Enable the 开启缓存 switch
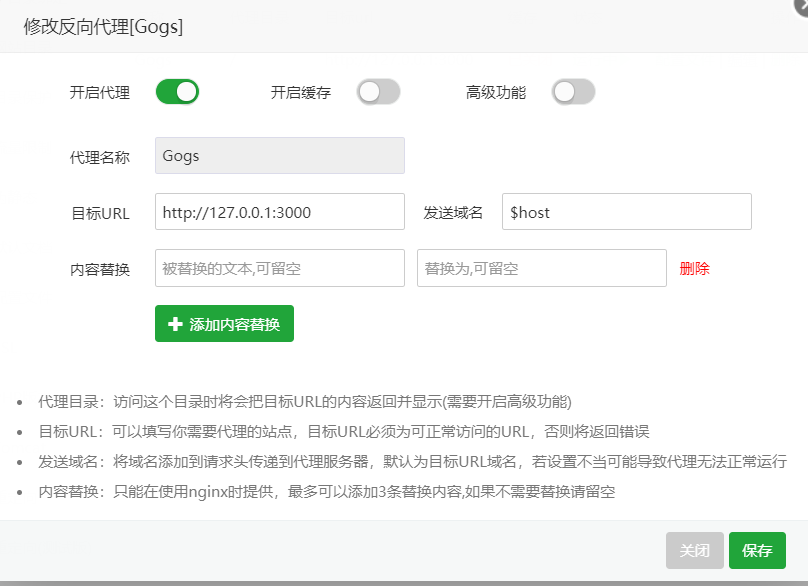This screenshot has width=808, height=586. tap(379, 92)
